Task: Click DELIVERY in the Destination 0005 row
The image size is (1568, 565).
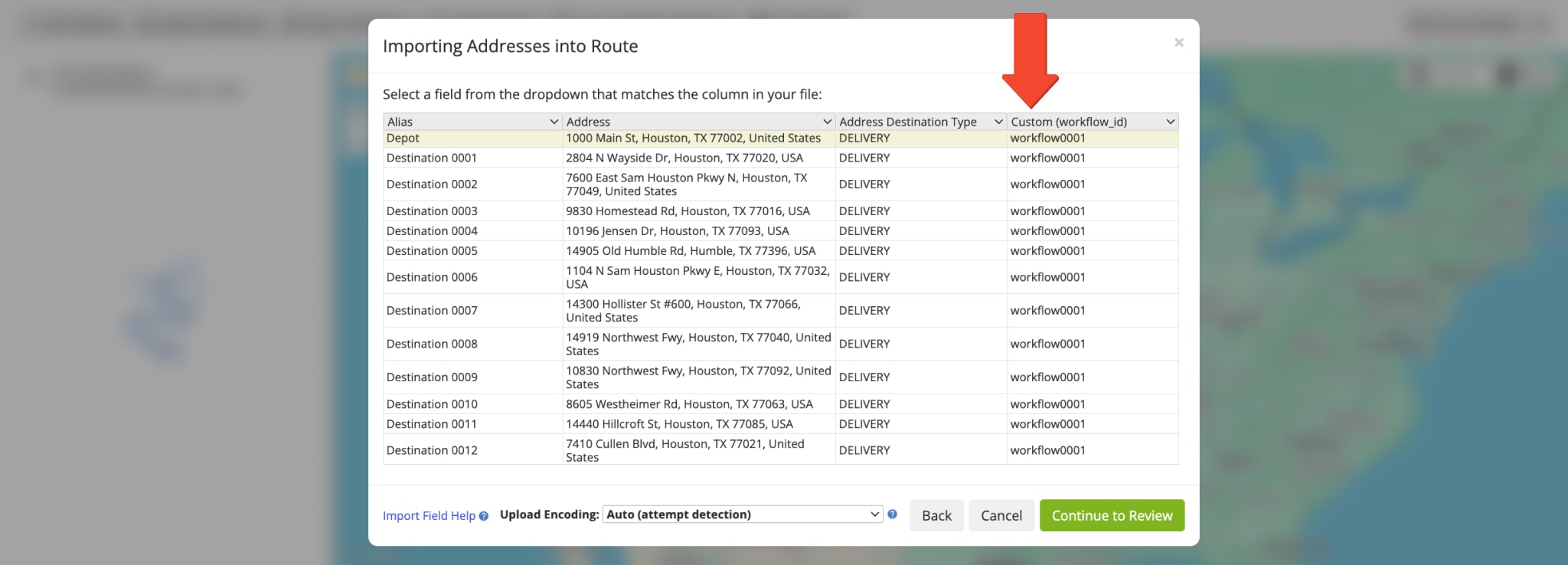Action: pyautogui.click(x=864, y=251)
